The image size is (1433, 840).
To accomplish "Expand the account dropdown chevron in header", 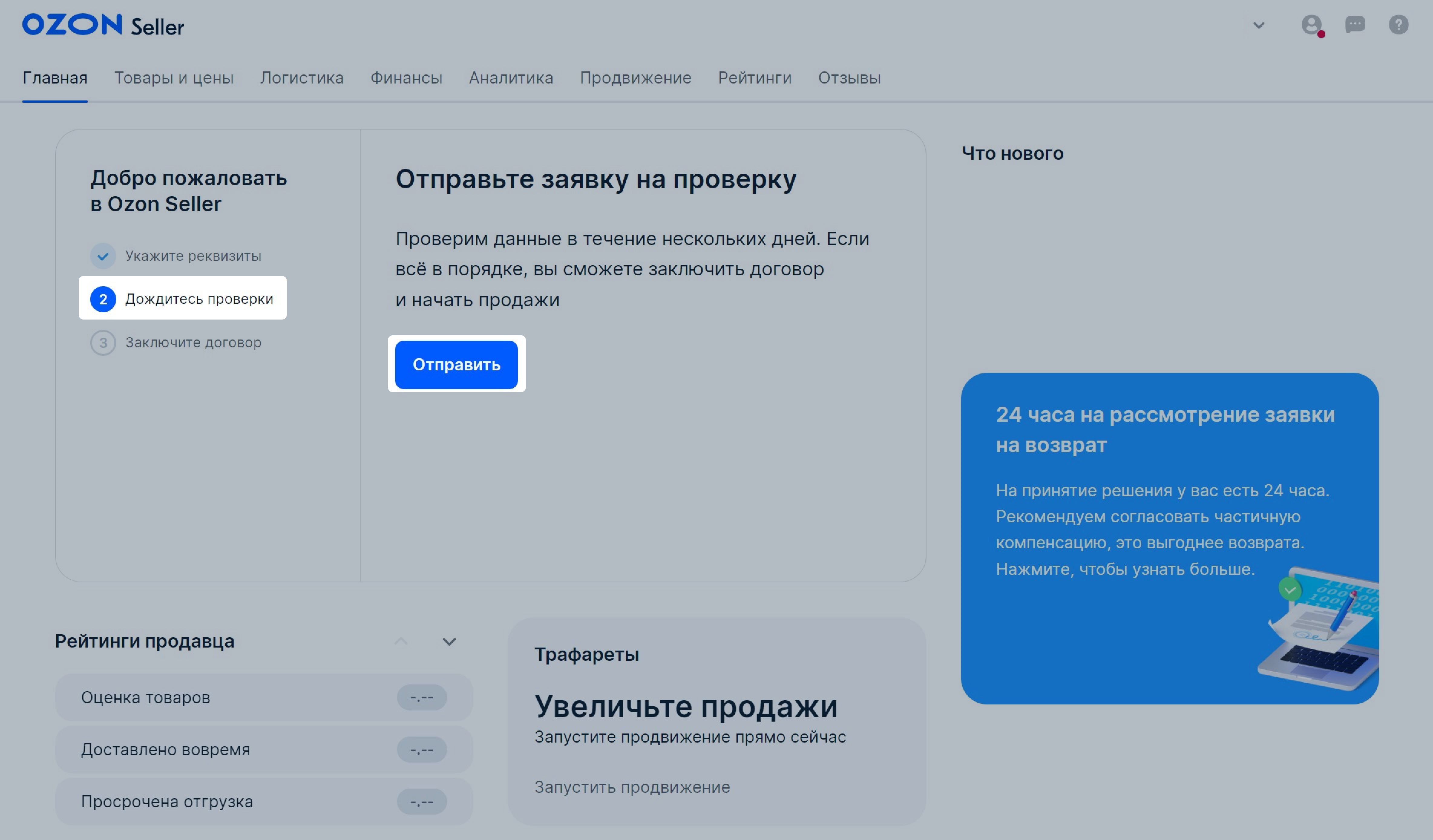I will point(1259,25).
